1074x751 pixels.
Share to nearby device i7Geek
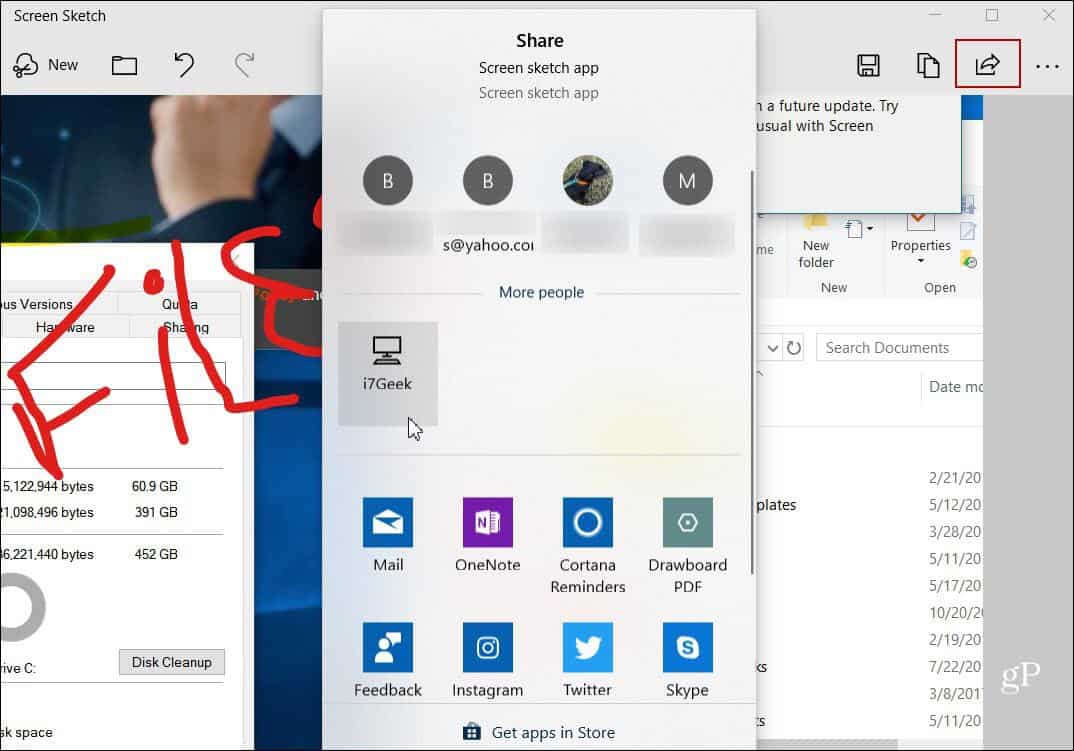388,373
